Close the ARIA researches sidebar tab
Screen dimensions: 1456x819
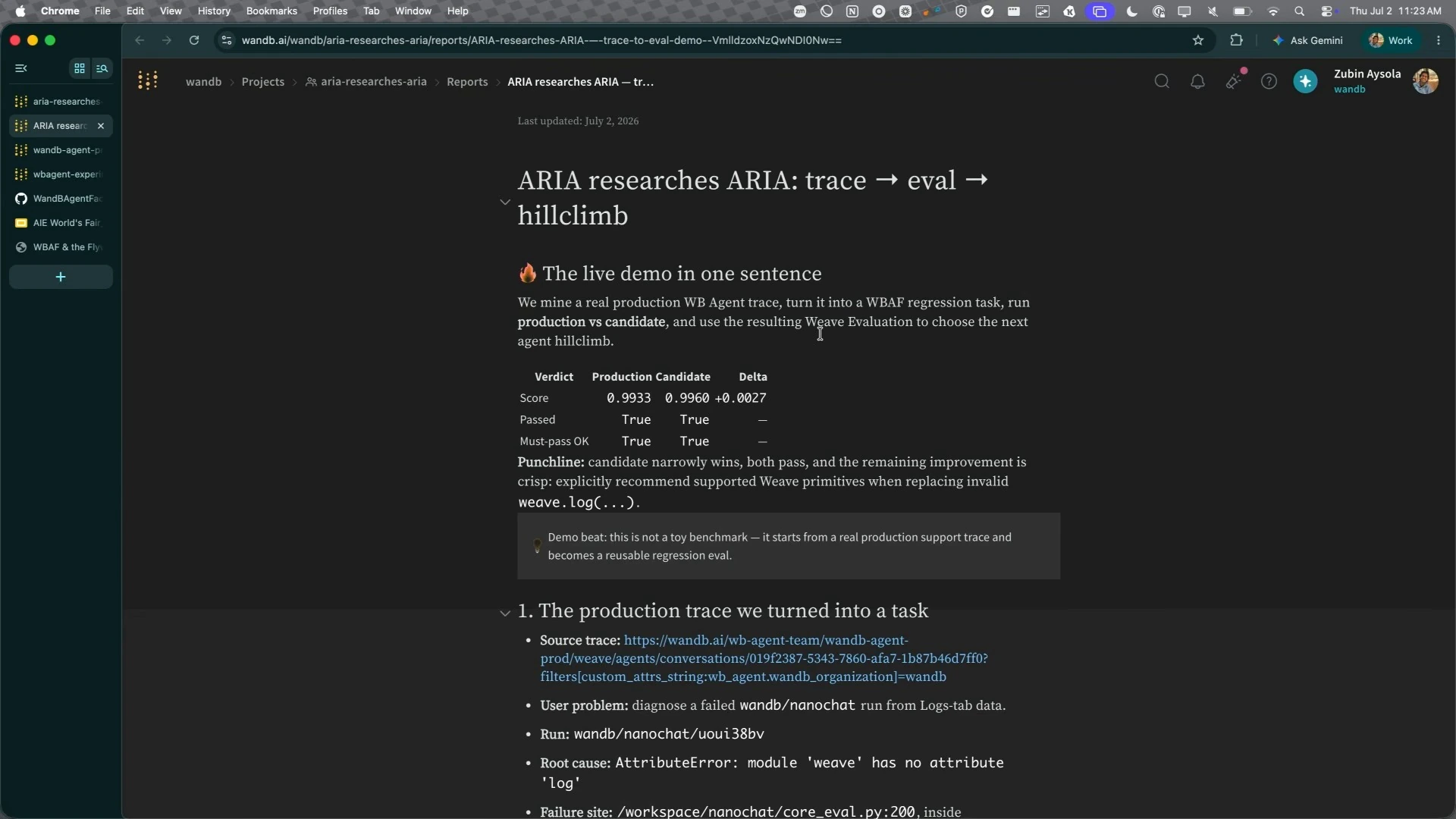click(101, 126)
